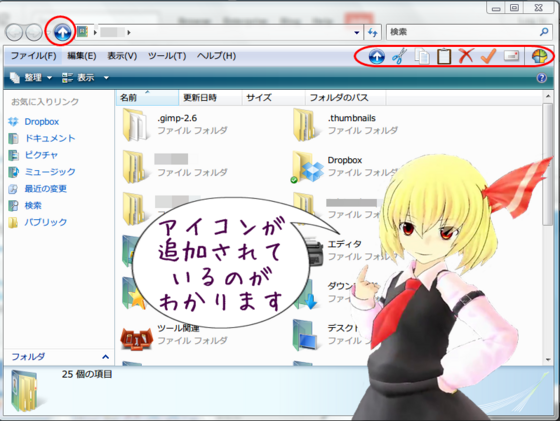Viewport: 560px width, 421px height.
Task: Click the 25 個の項目 status text
Action: coord(87,374)
